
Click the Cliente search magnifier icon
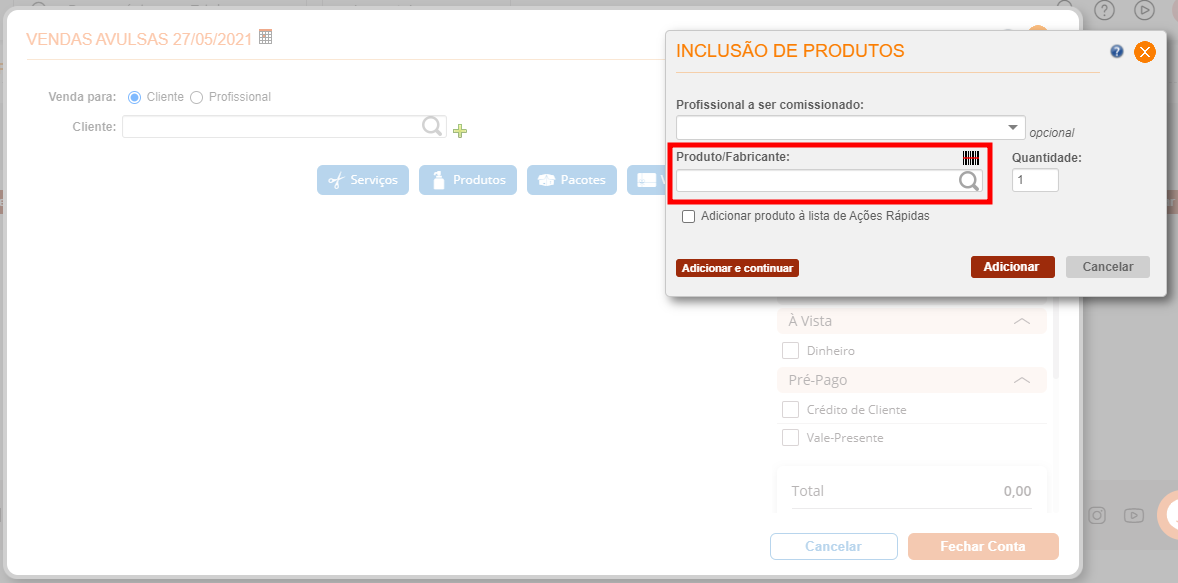[432, 125]
